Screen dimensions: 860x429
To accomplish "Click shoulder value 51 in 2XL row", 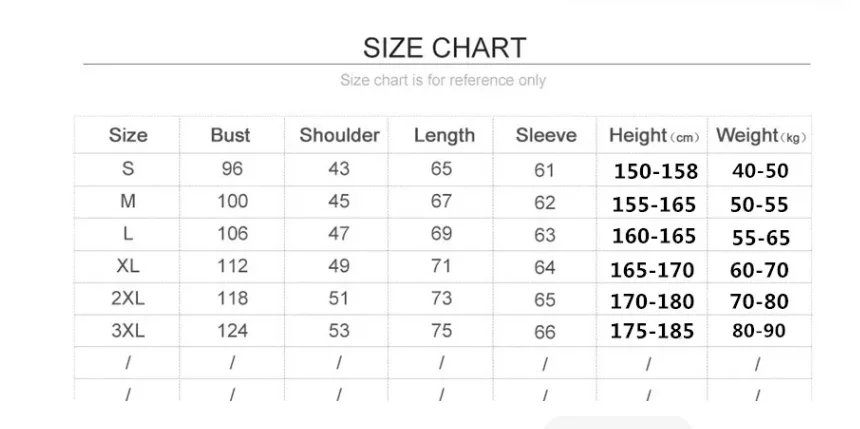I will [339, 298].
